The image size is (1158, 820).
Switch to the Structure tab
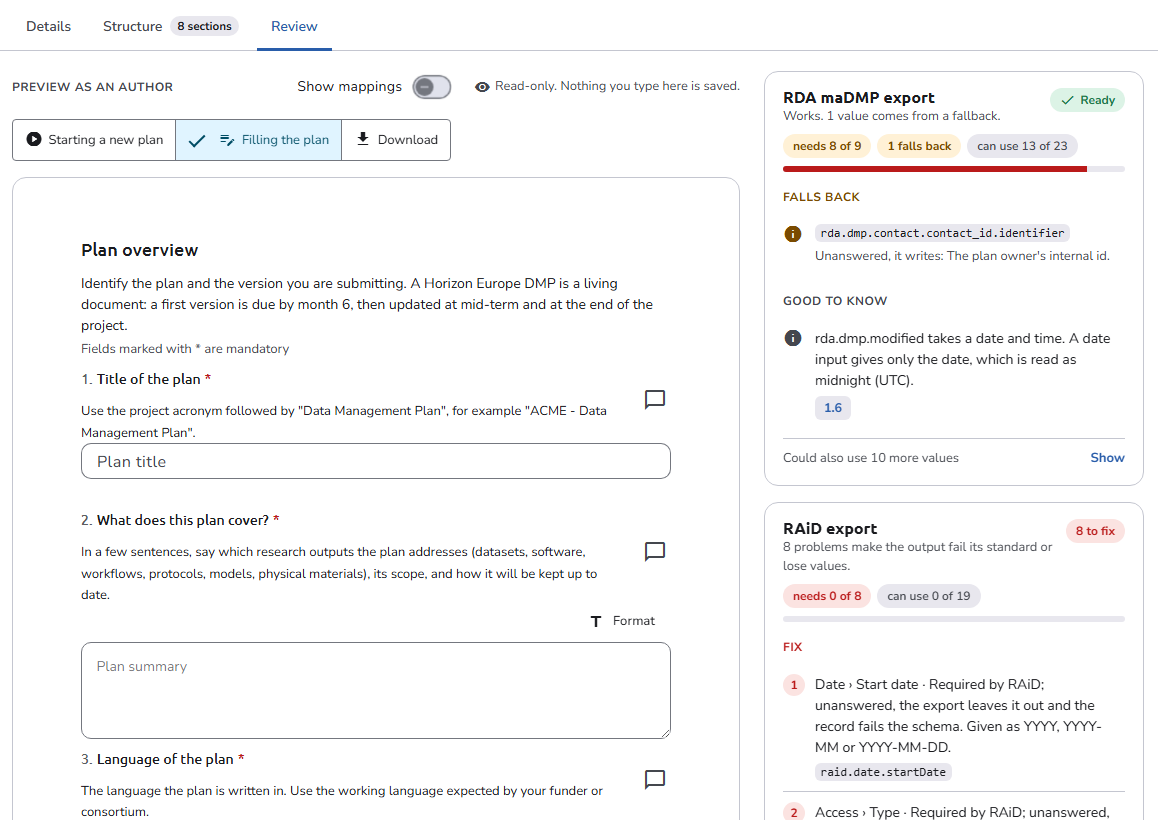132,26
